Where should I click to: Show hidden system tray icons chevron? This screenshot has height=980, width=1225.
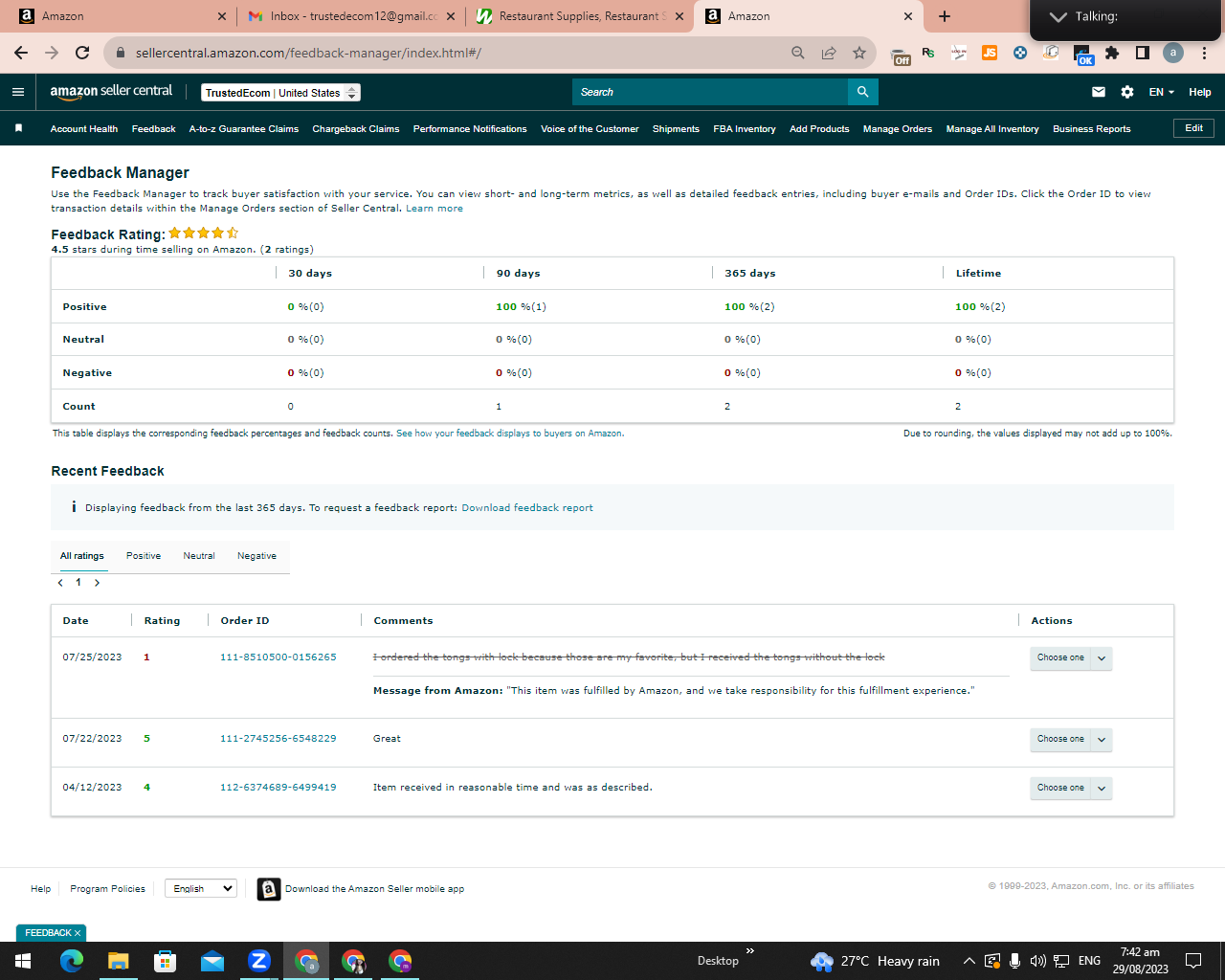(x=969, y=961)
